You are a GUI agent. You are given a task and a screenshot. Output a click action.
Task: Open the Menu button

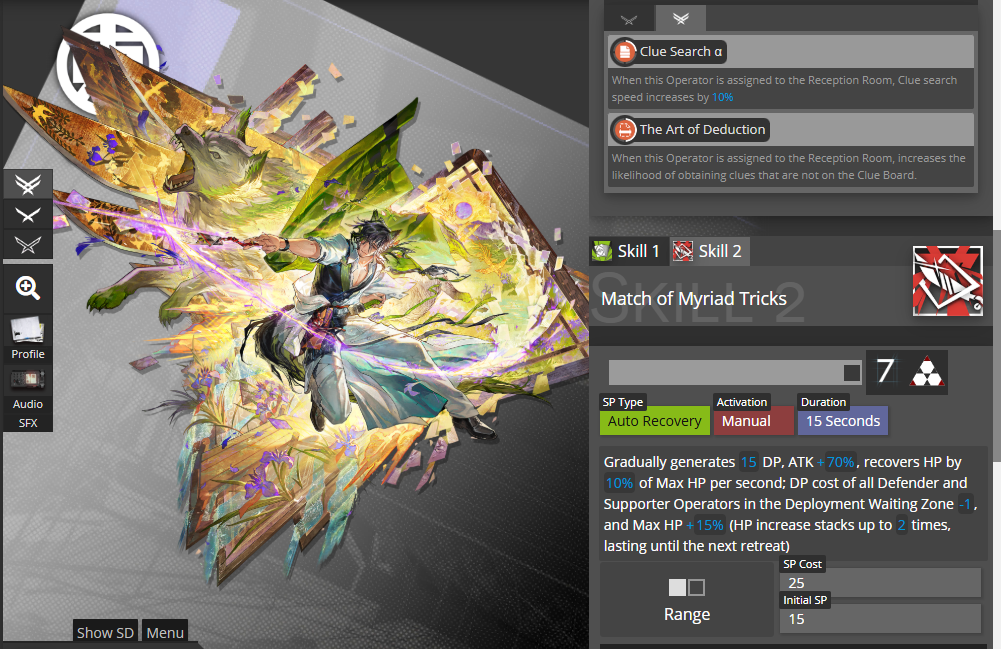pos(165,632)
